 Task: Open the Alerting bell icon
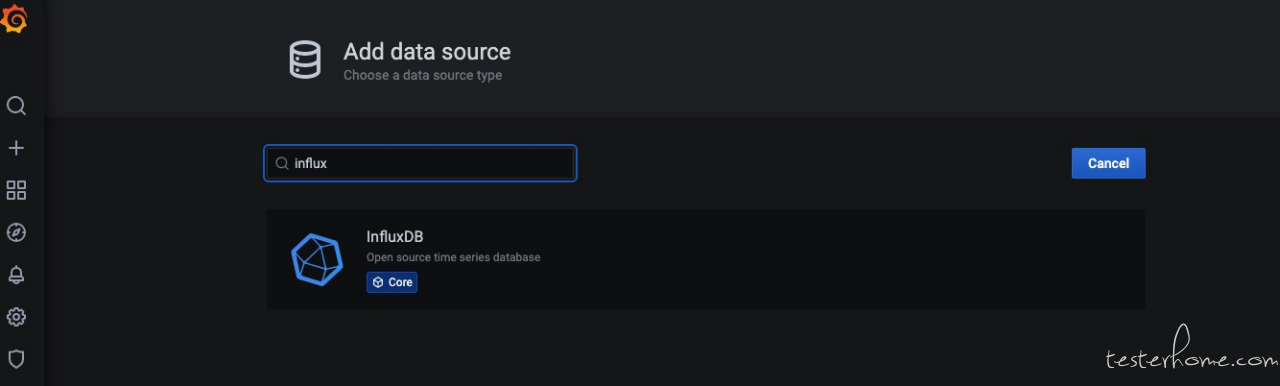click(16, 274)
